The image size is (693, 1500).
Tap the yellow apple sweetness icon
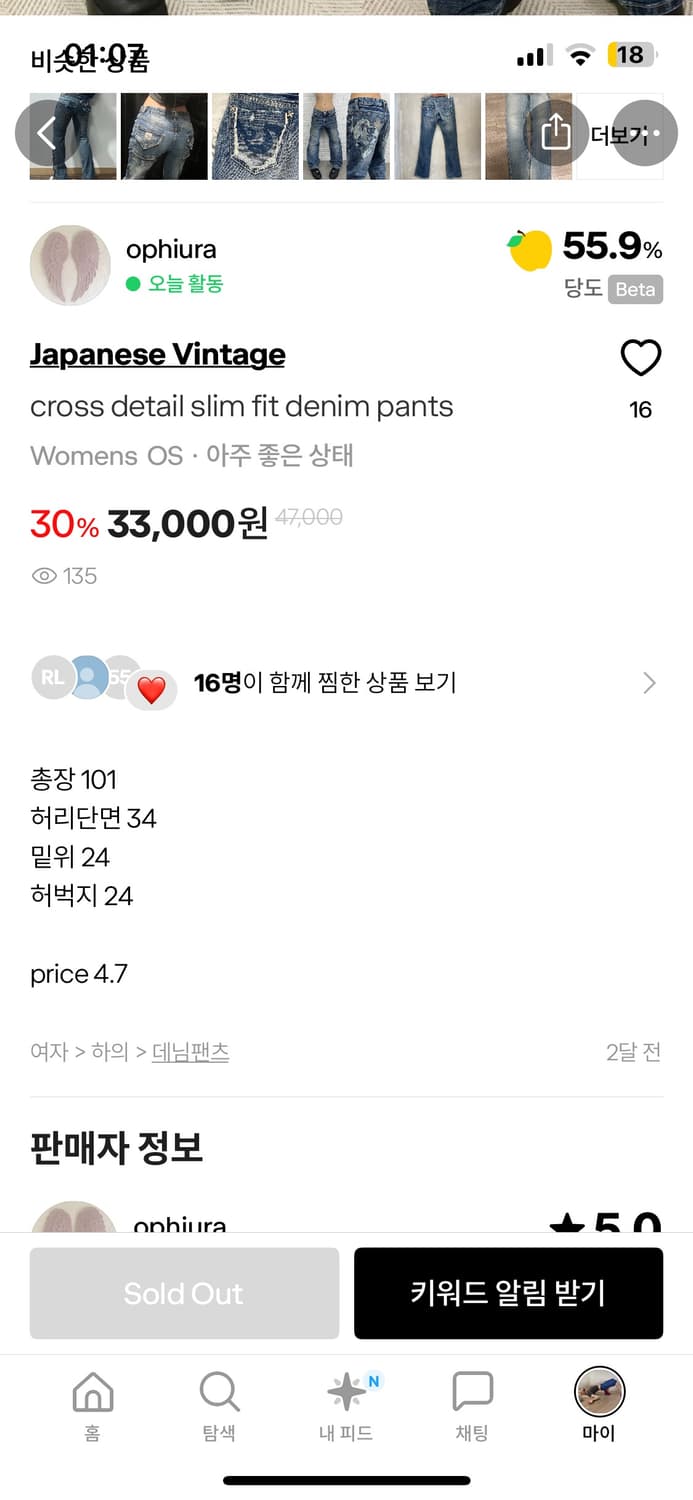click(530, 250)
